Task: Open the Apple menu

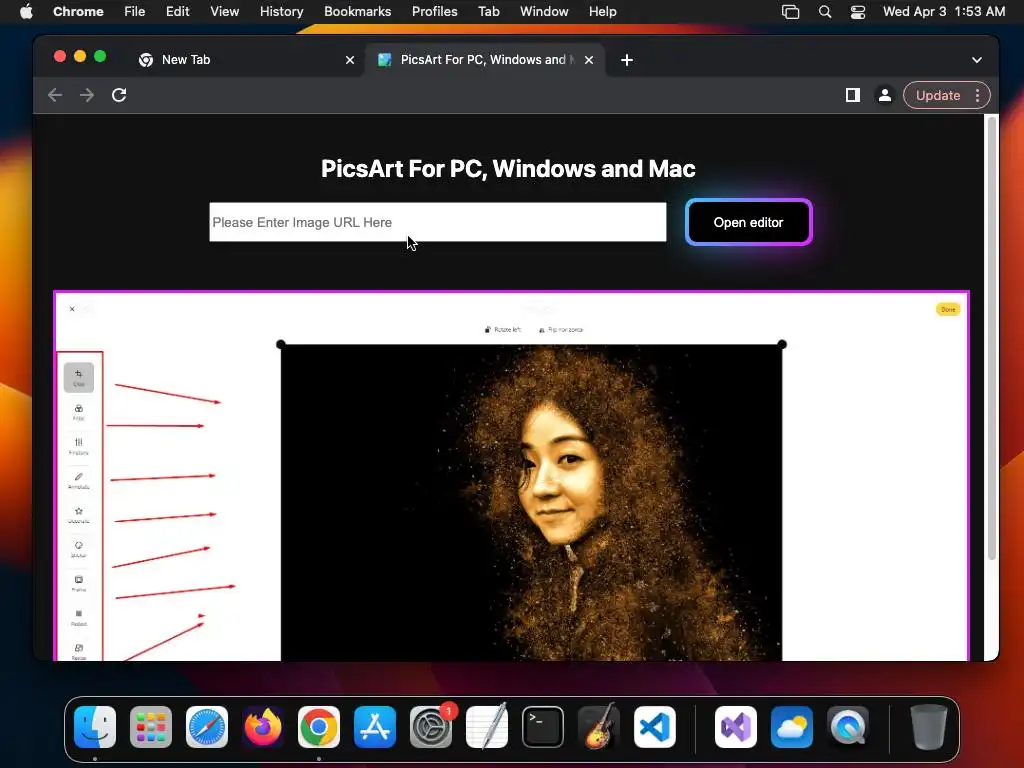Action: coord(26,12)
